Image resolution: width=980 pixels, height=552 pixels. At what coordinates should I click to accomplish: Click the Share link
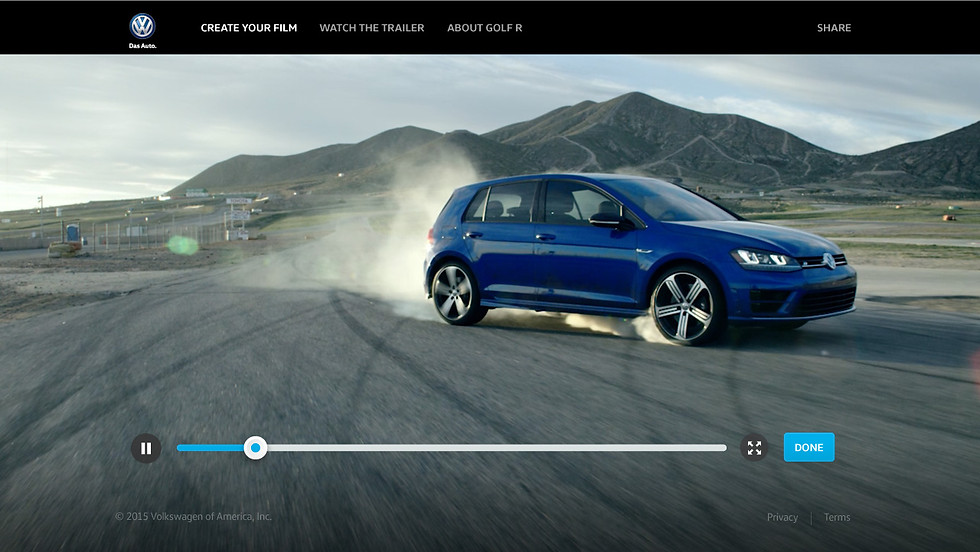click(834, 28)
